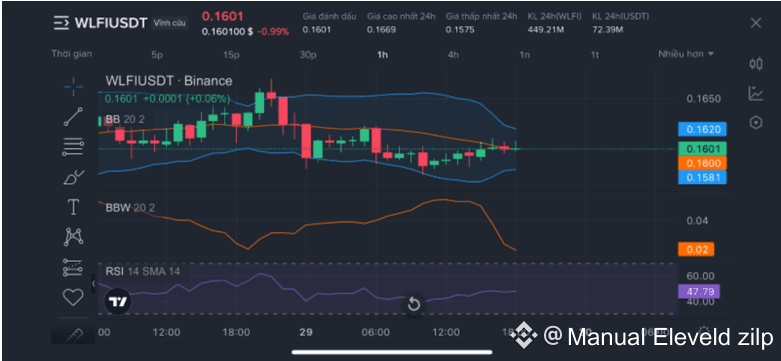Click the green 0.1601 price label
The image size is (781, 361).
point(702,149)
